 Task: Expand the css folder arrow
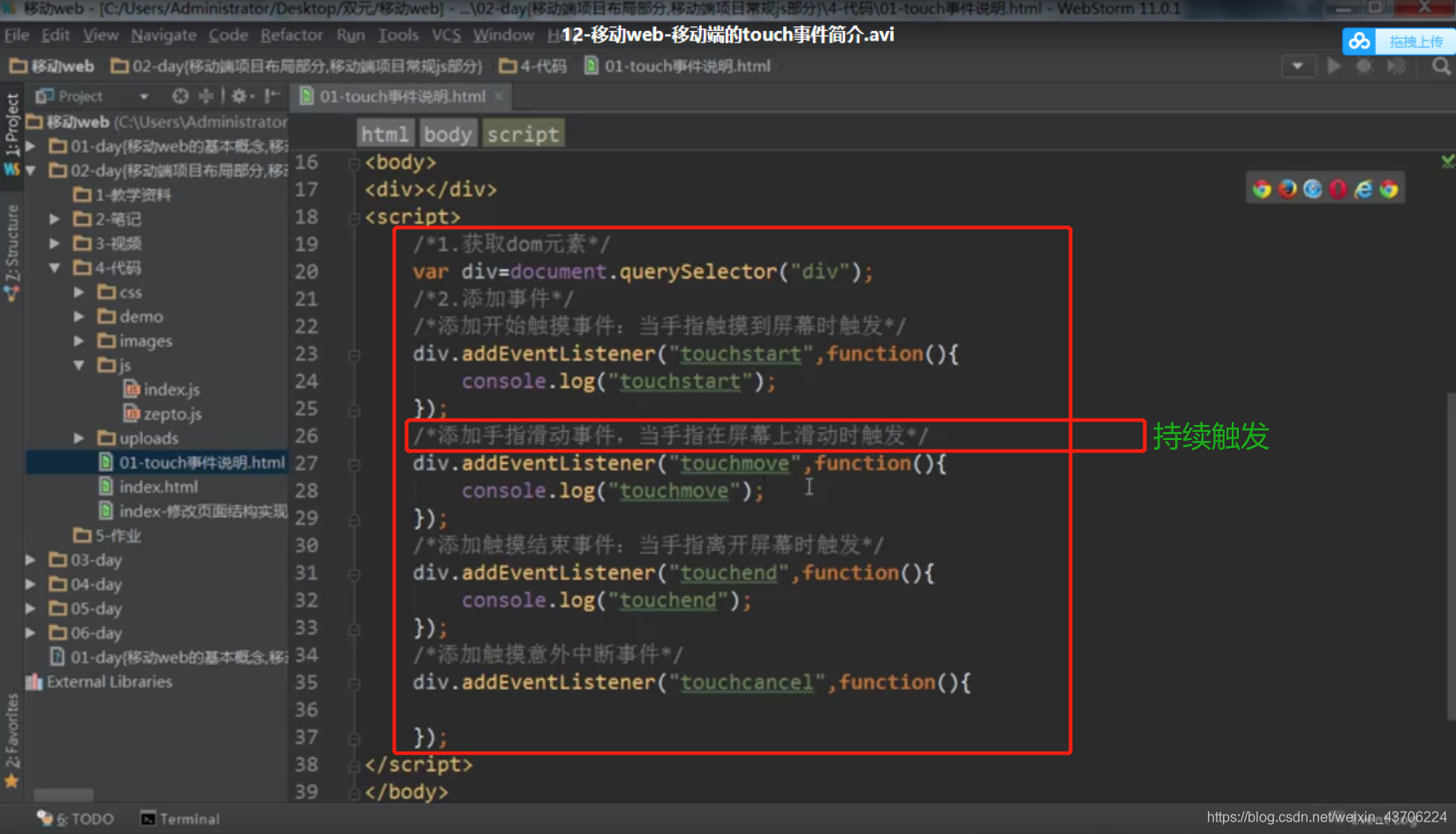(x=79, y=292)
